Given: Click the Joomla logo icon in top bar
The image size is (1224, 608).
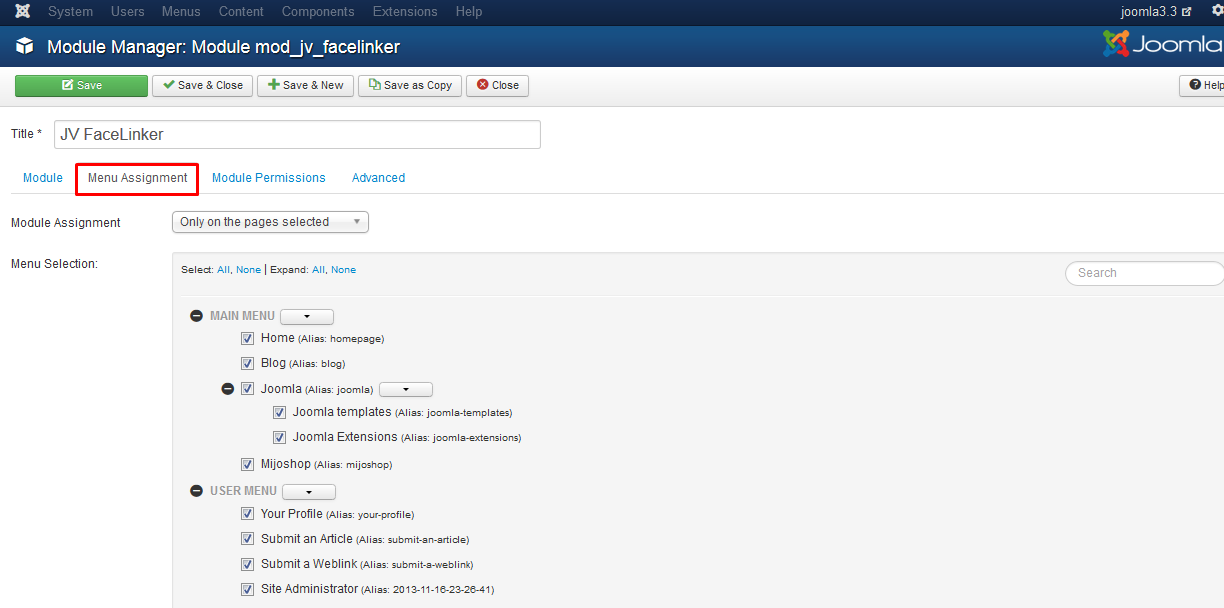Looking at the screenshot, I should tap(22, 12).
